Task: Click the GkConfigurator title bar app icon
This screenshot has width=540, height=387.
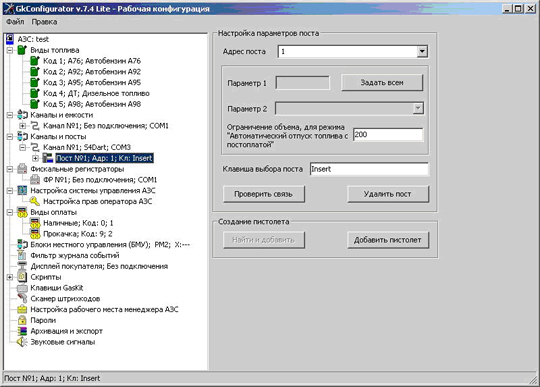Action: coord(9,9)
